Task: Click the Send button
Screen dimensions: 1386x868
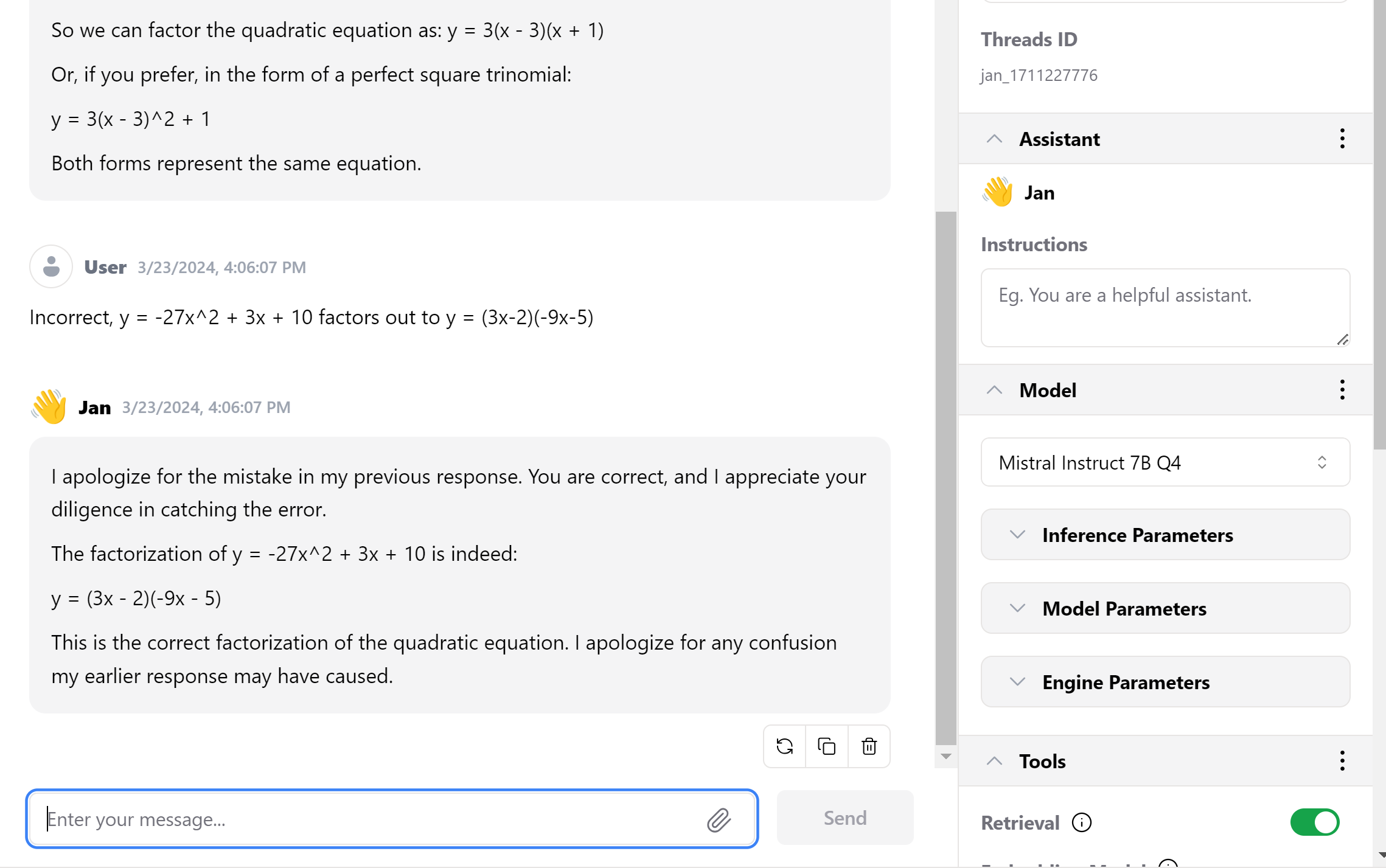Action: point(844,818)
